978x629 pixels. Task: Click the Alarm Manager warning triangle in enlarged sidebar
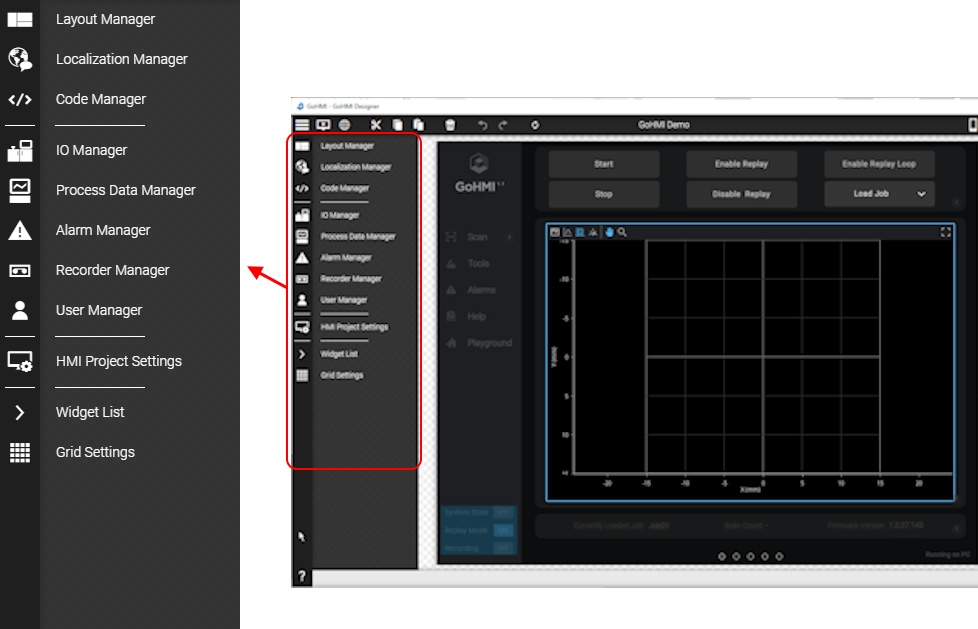[x=20, y=231]
